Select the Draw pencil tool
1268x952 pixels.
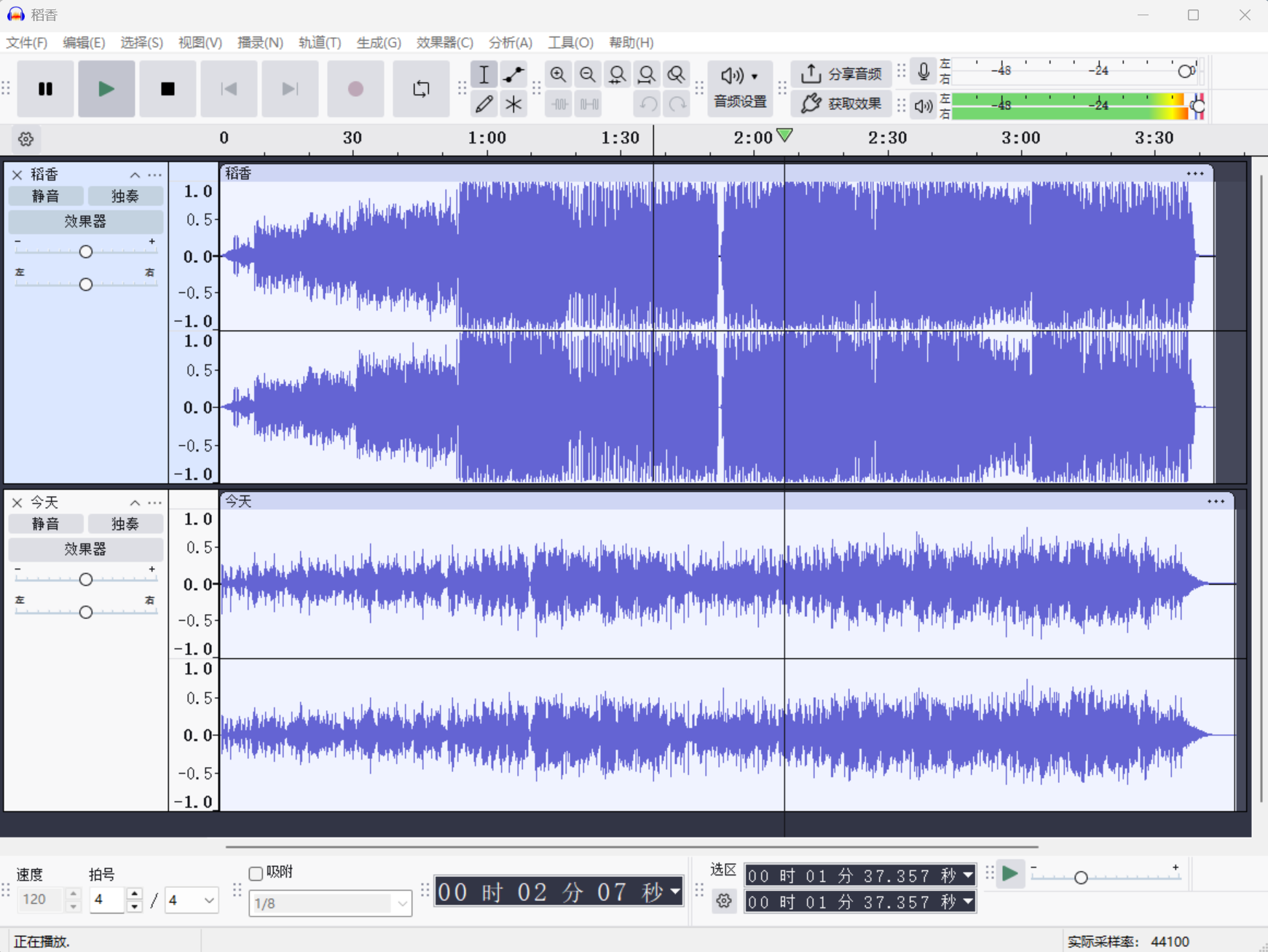tap(484, 104)
